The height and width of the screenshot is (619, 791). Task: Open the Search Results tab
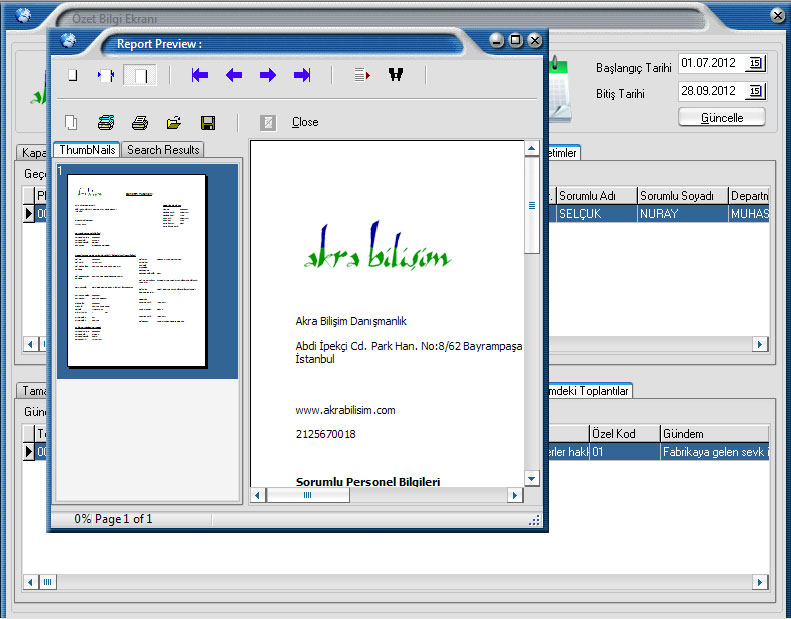click(x=163, y=150)
